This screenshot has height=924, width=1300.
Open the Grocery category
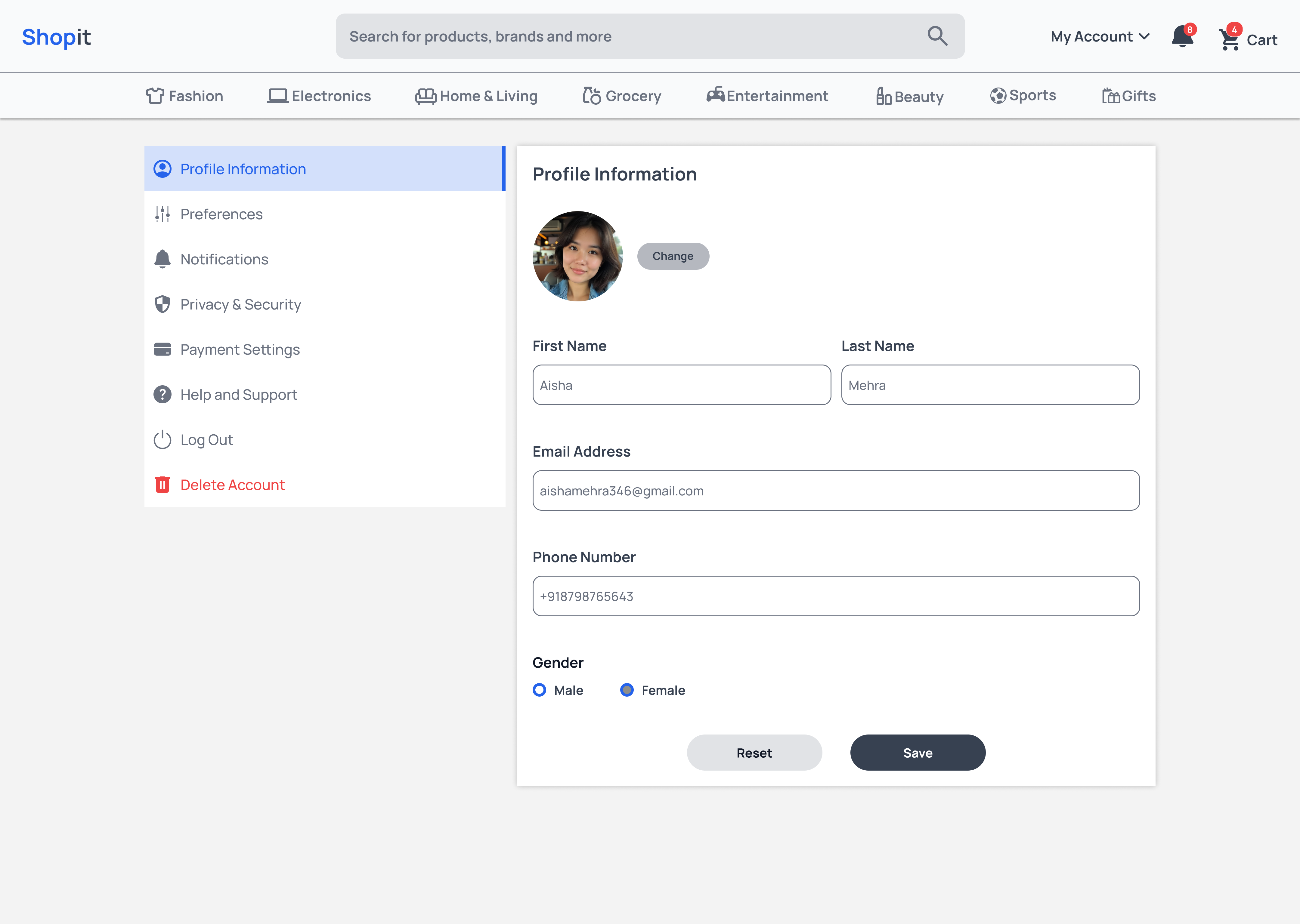(x=621, y=96)
